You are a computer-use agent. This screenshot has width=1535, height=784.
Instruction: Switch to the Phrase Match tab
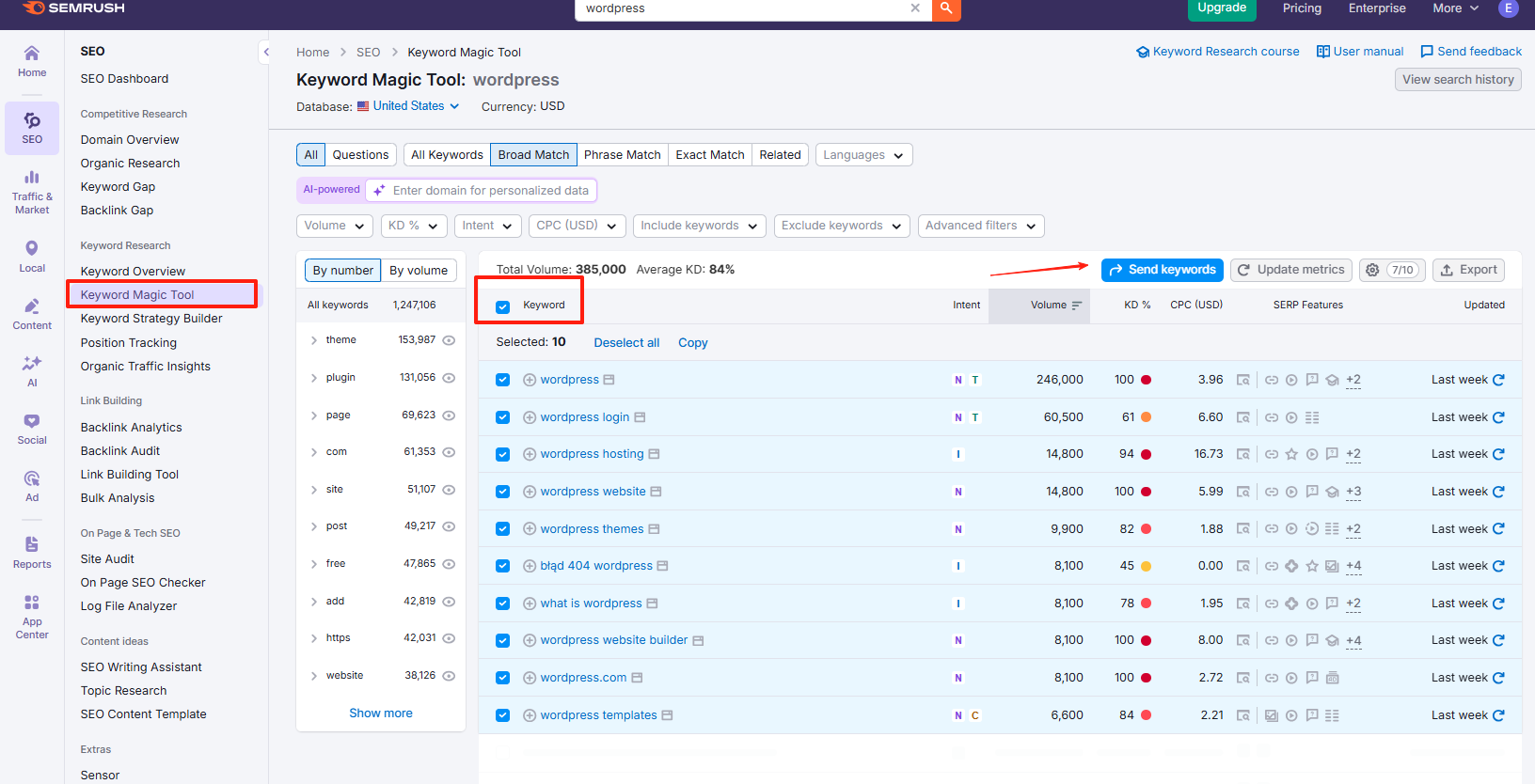[x=622, y=155]
